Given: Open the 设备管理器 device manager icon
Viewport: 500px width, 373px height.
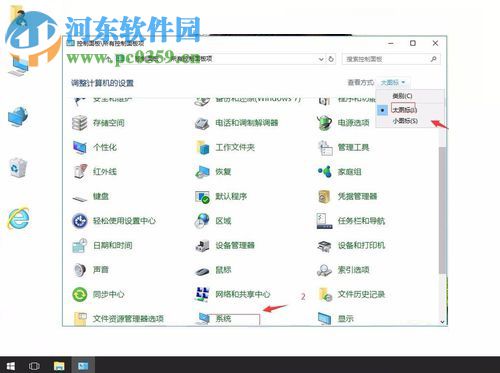Looking at the screenshot, I should (x=202, y=246).
